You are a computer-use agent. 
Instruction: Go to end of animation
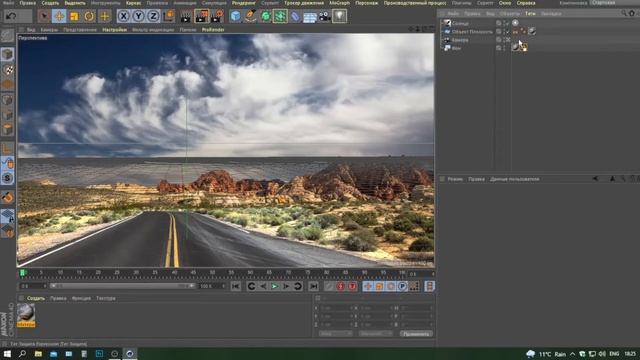313,286
